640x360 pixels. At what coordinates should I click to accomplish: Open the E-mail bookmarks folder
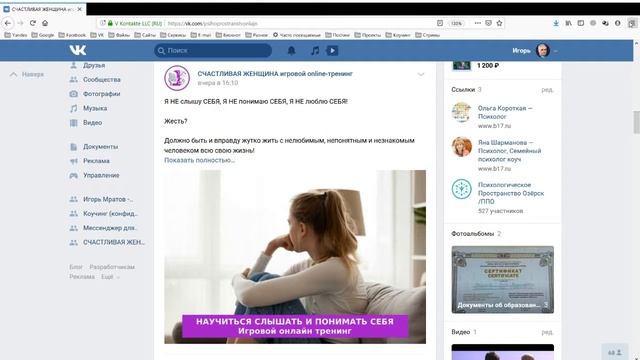point(201,35)
